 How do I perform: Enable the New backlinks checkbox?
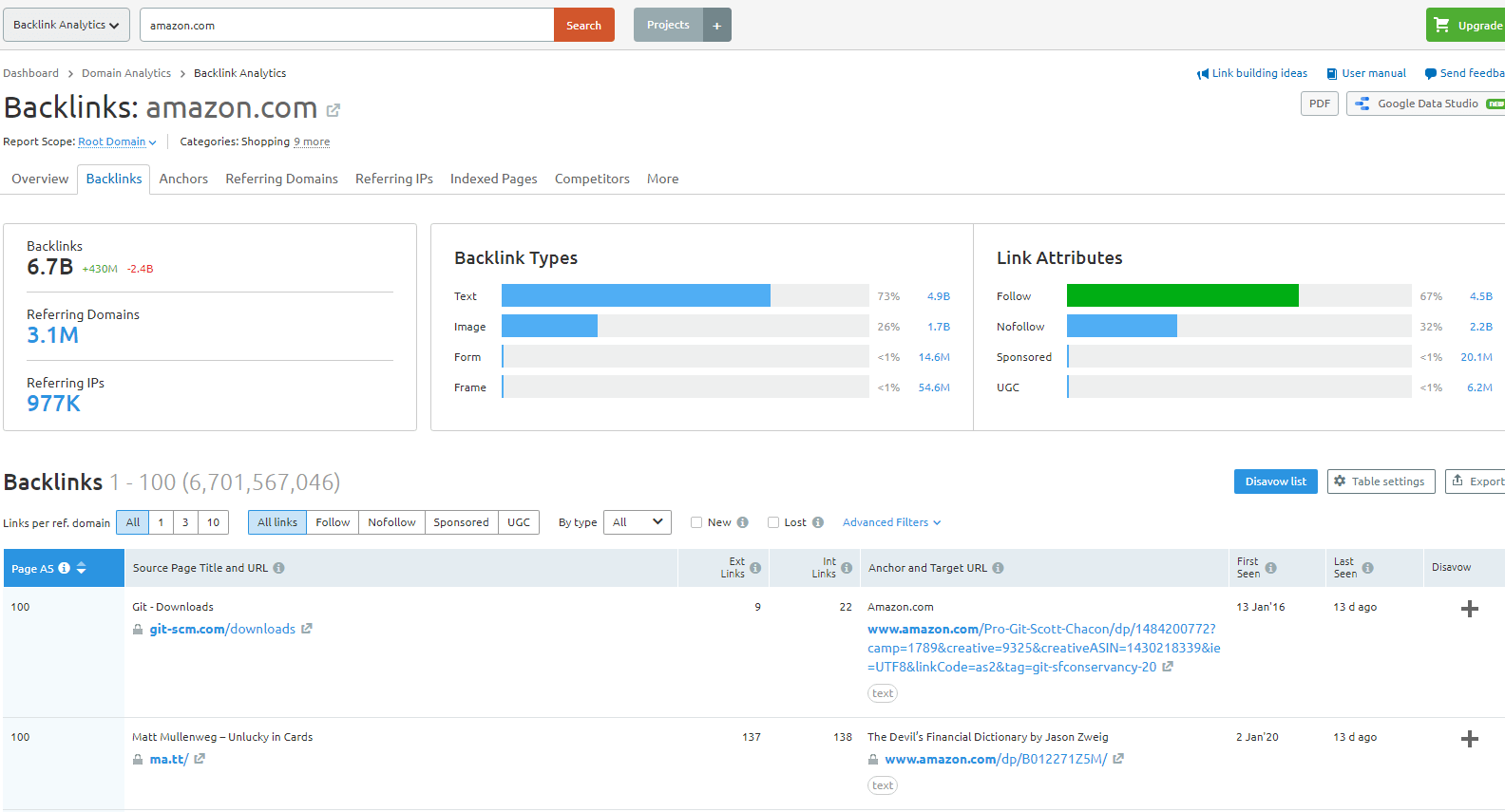point(696,522)
